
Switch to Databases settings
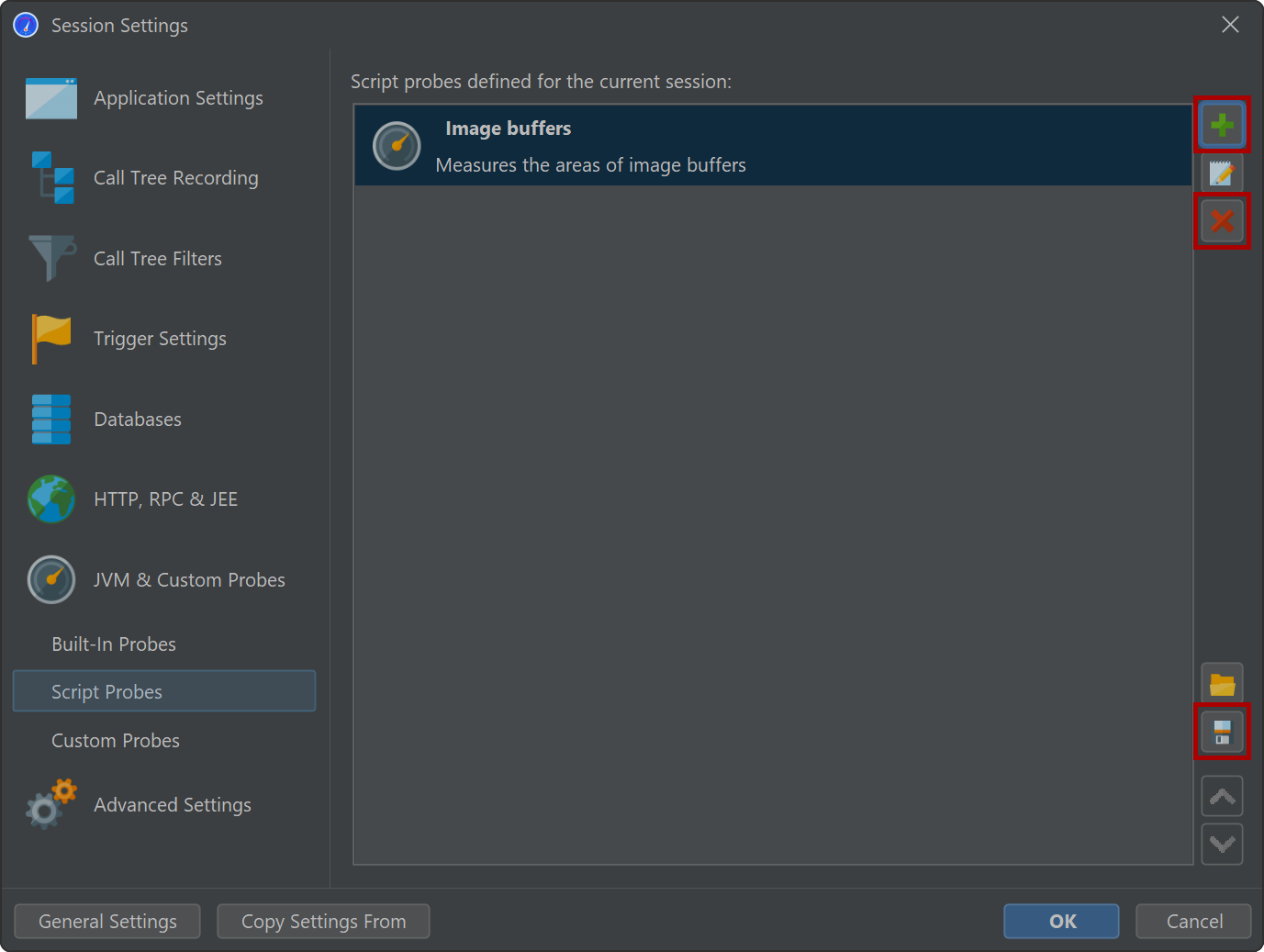(x=138, y=420)
